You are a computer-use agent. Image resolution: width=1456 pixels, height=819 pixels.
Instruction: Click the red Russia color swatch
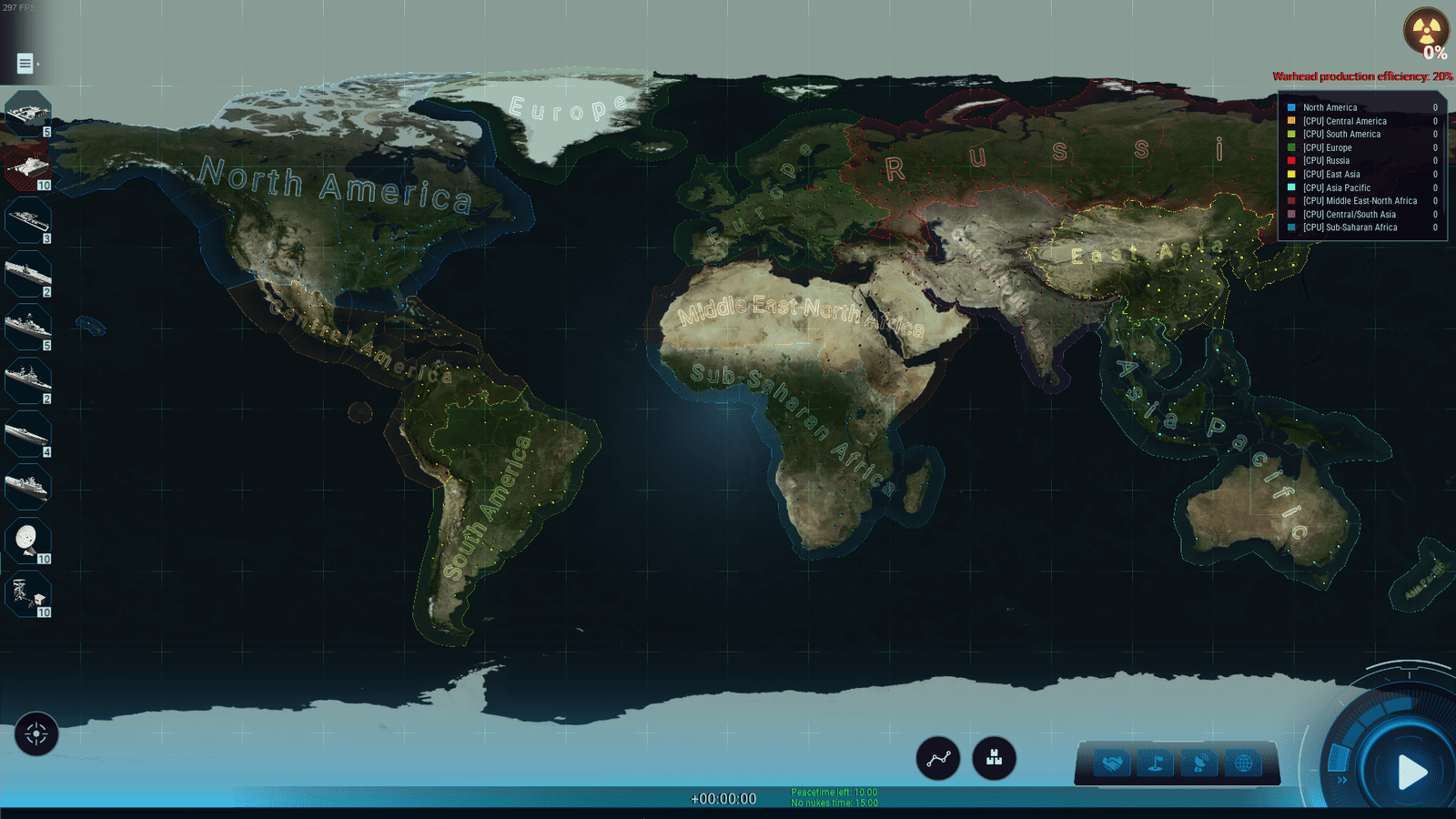tap(1291, 160)
